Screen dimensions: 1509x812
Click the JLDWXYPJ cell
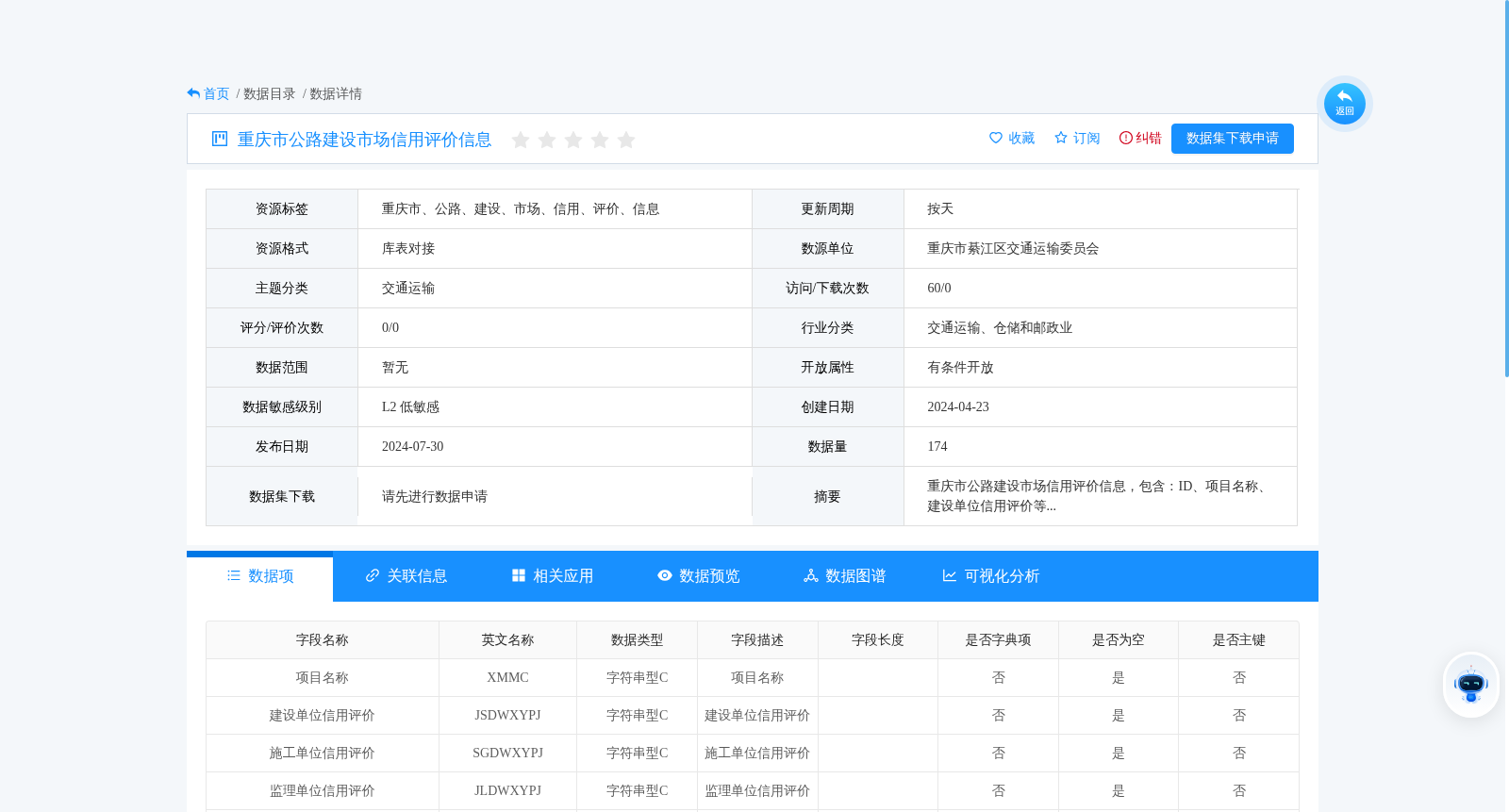pos(507,791)
